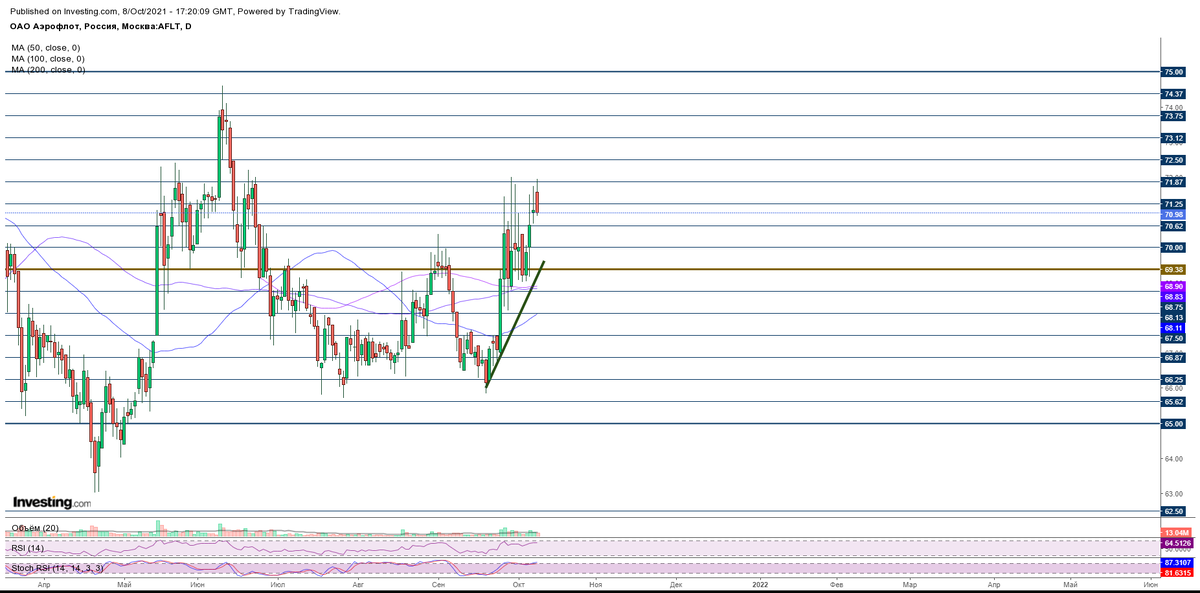Viewport: 1200px width, 593px height.
Task: Click the 68.13 price level tag
Action: point(1173,318)
